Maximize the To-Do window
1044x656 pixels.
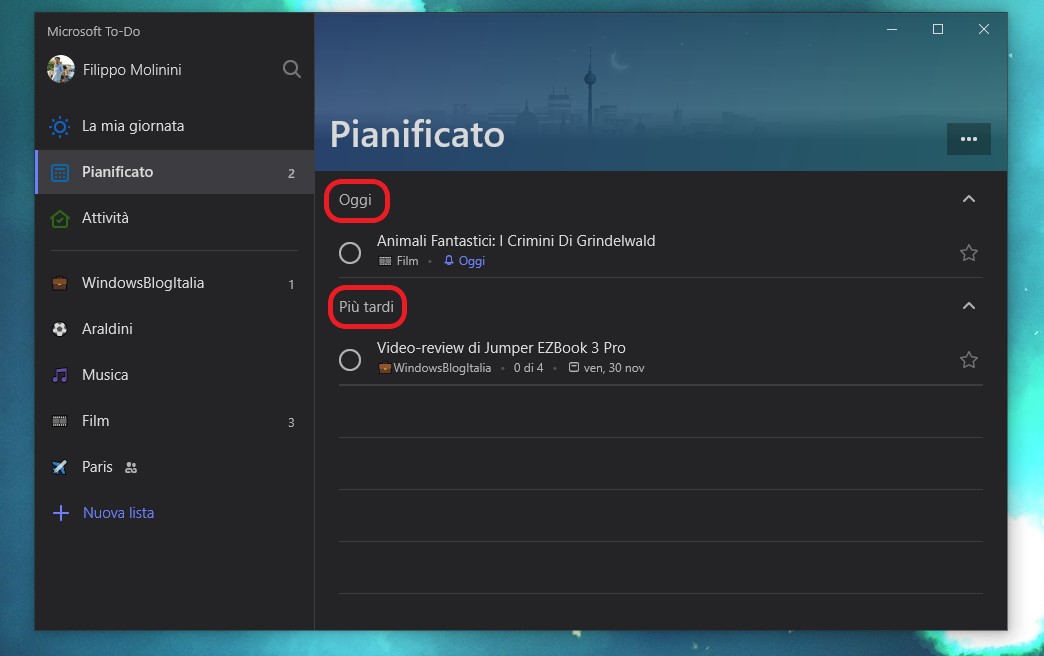point(937,29)
